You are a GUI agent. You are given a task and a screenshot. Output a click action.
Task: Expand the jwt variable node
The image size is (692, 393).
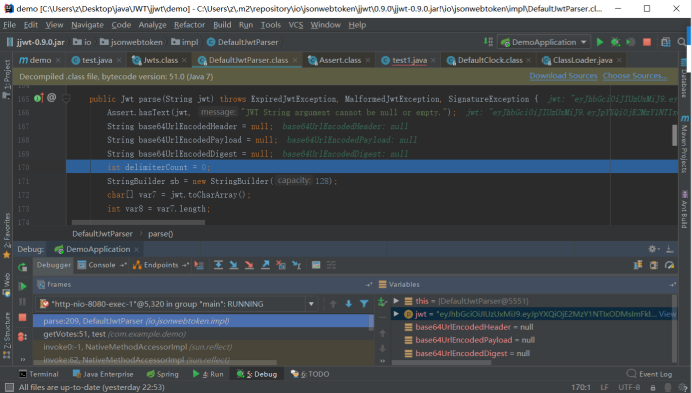[396, 314]
